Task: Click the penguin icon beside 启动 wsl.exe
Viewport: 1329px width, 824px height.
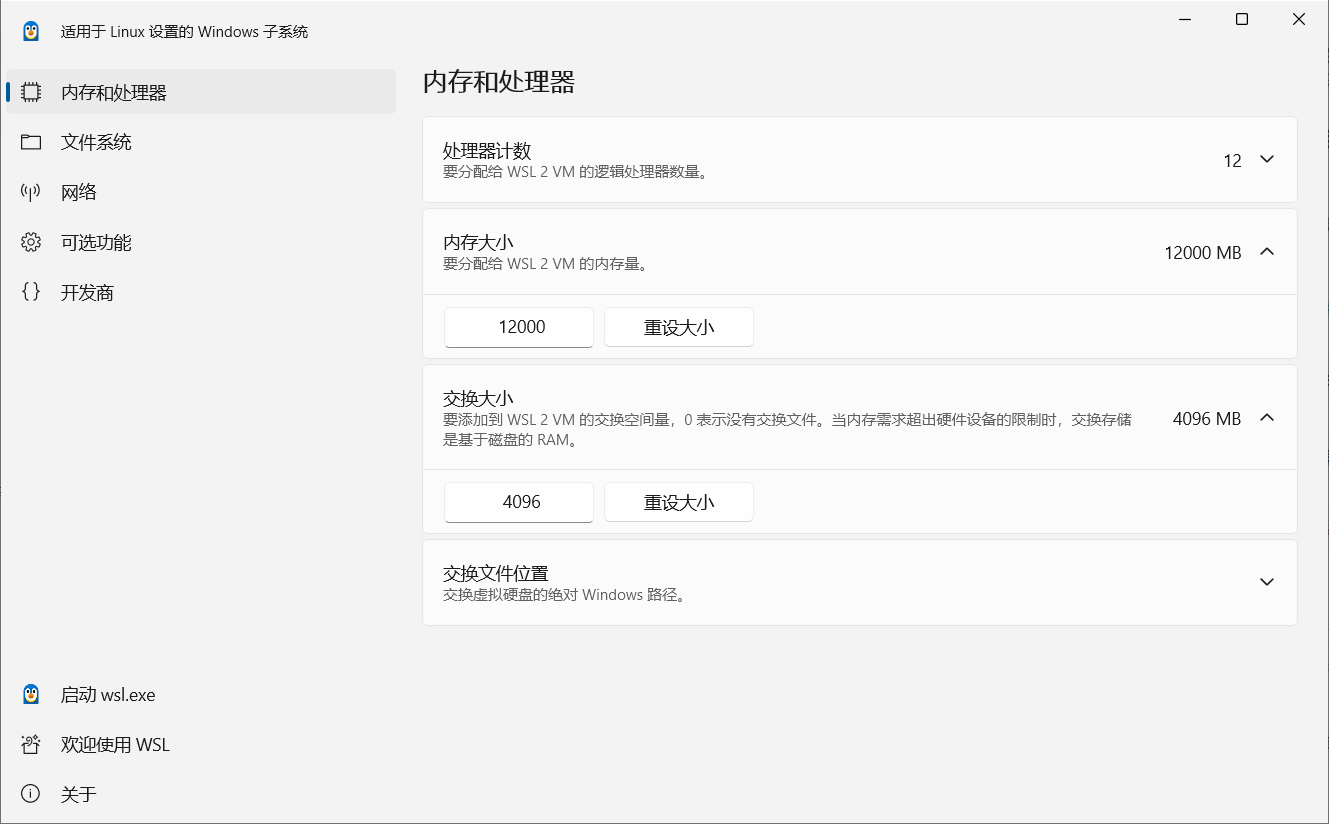Action: coord(31,695)
